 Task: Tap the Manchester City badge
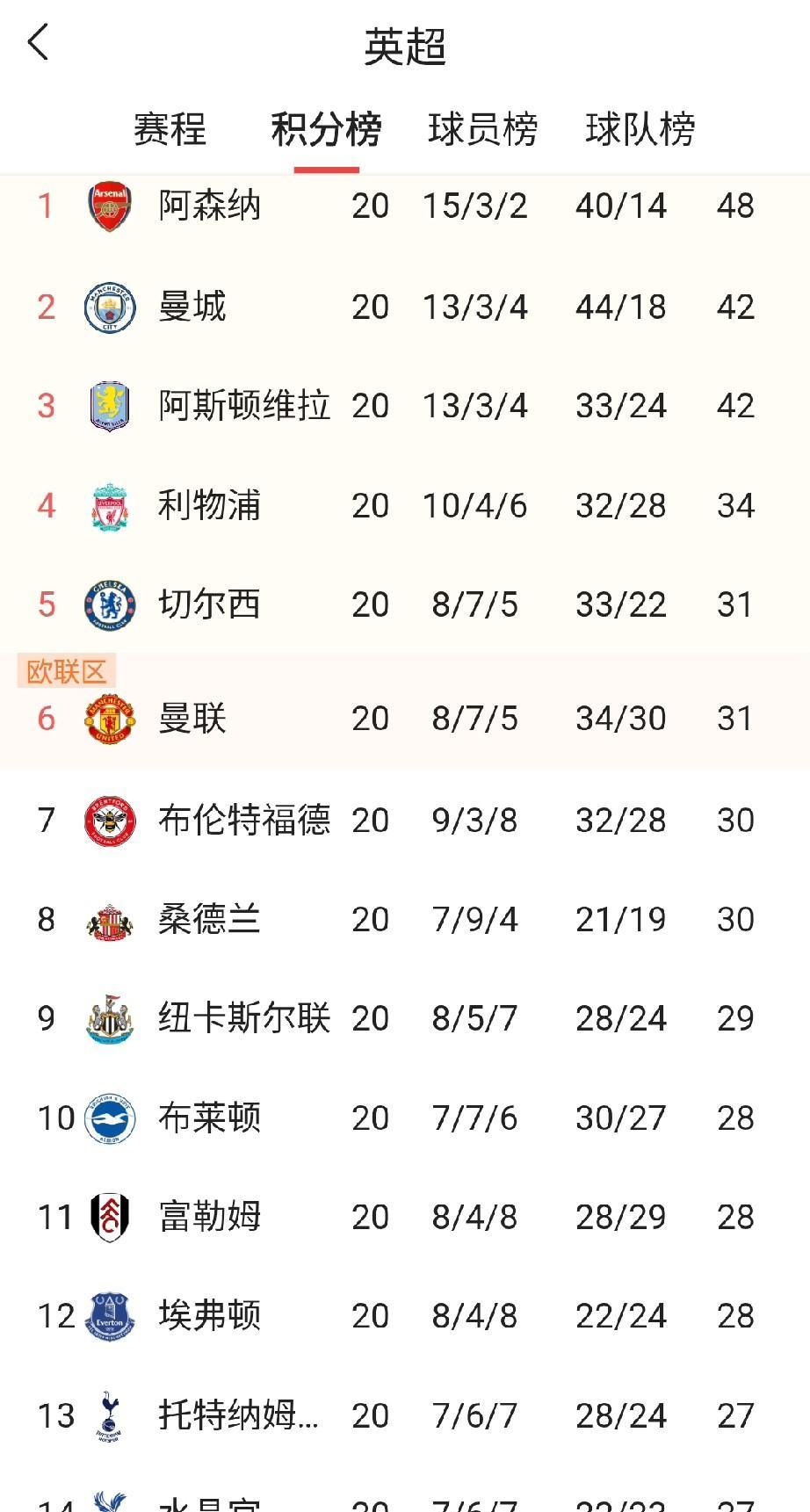(x=110, y=307)
